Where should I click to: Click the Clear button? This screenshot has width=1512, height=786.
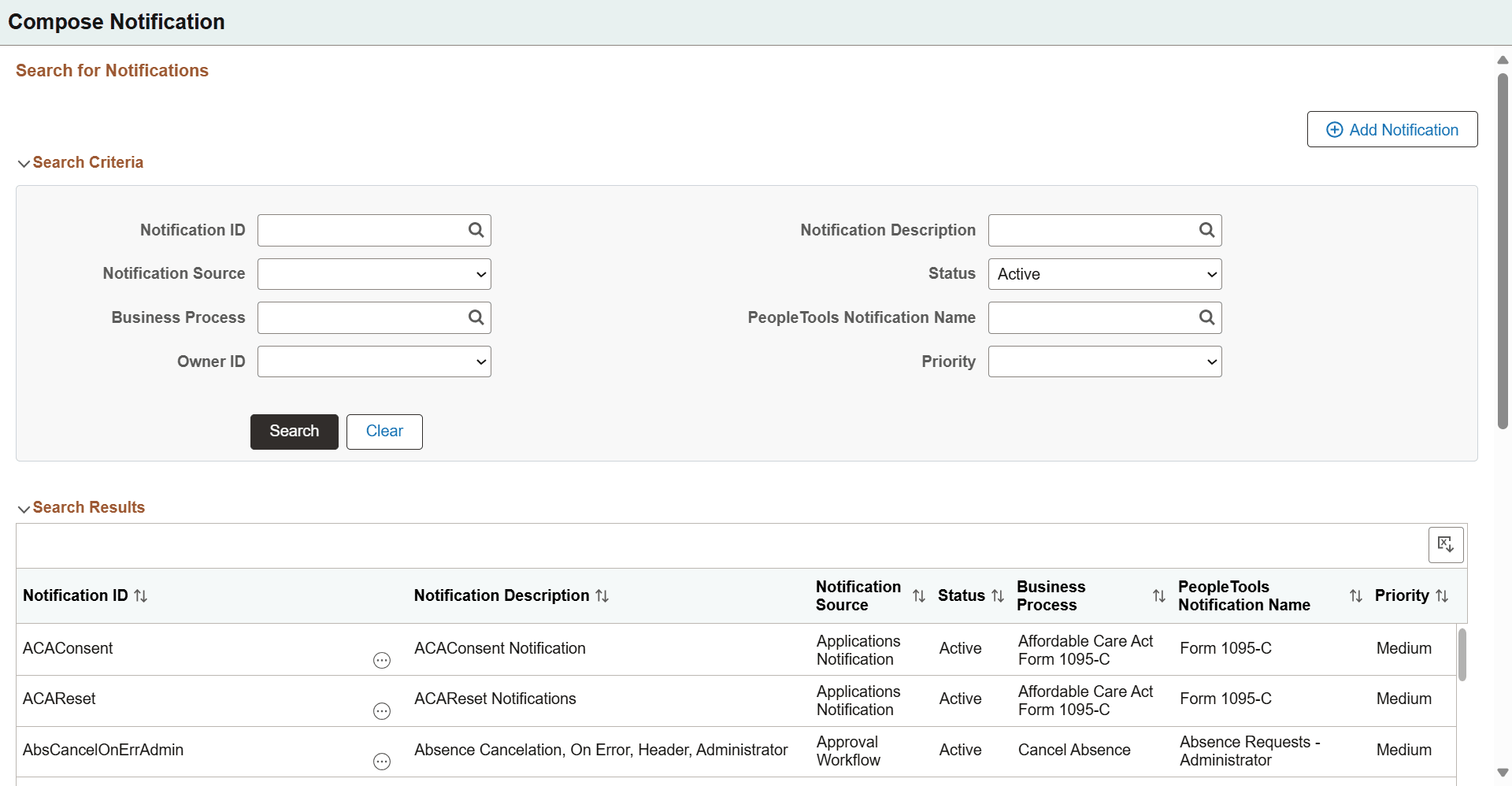point(384,432)
